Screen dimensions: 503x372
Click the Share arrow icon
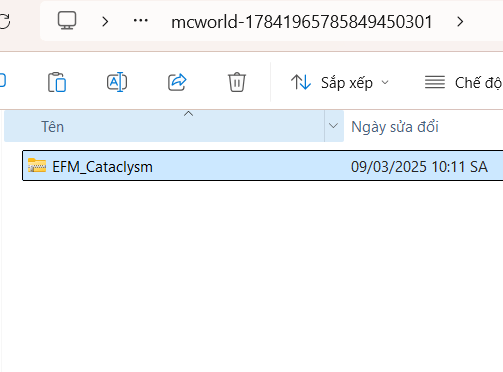[x=177, y=82]
